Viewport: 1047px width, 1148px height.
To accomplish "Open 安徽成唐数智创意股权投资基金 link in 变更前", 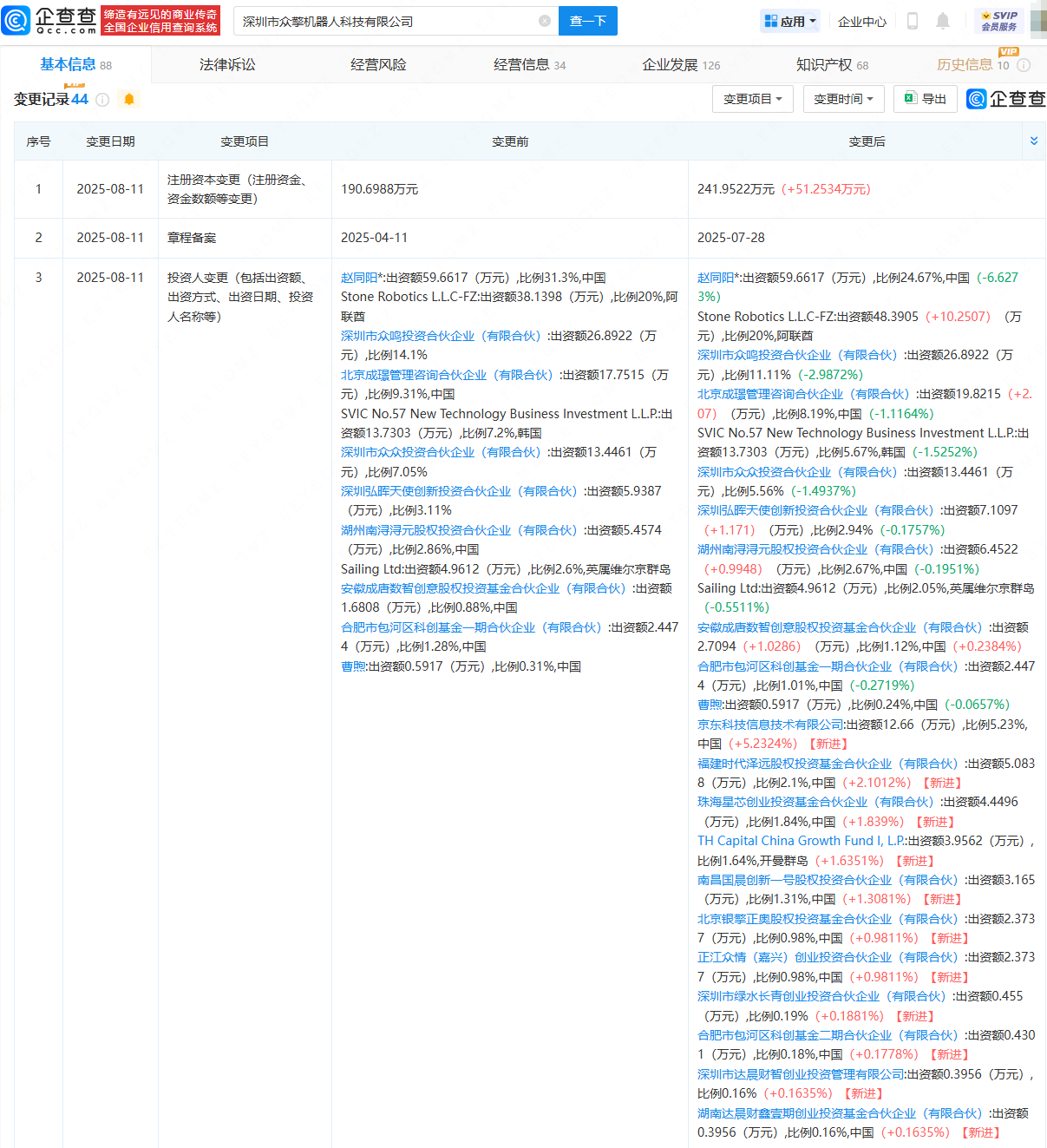I will coord(486,588).
